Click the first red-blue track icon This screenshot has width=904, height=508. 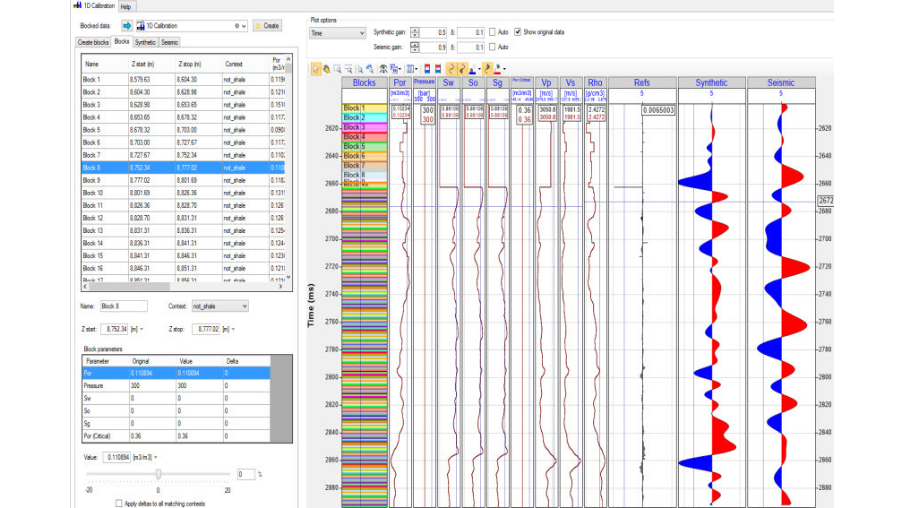click(x=427, y=69)
